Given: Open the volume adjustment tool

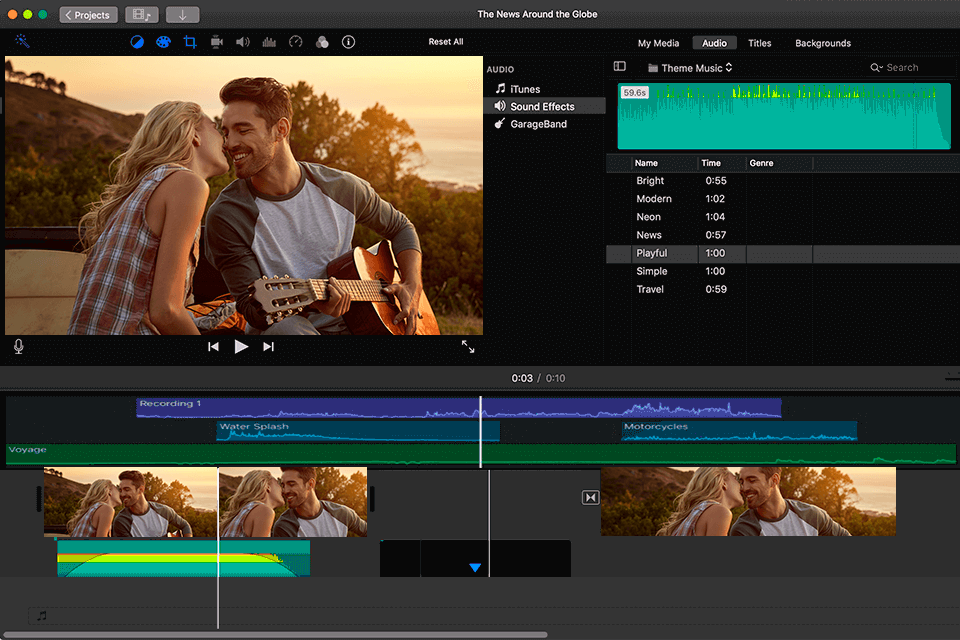Looking at the screenshot, I should 242,42.
